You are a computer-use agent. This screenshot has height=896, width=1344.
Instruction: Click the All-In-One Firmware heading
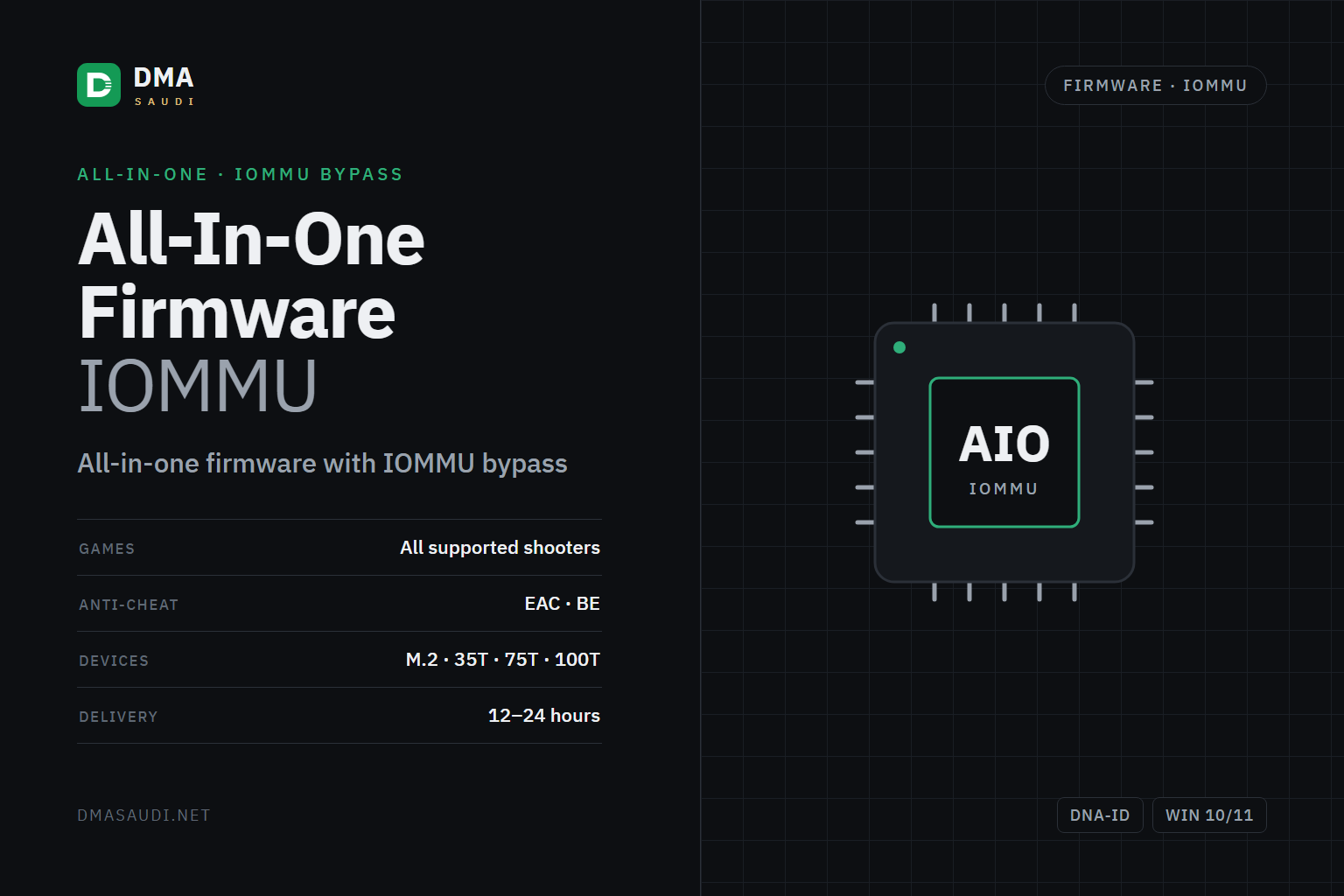[251, 276]
